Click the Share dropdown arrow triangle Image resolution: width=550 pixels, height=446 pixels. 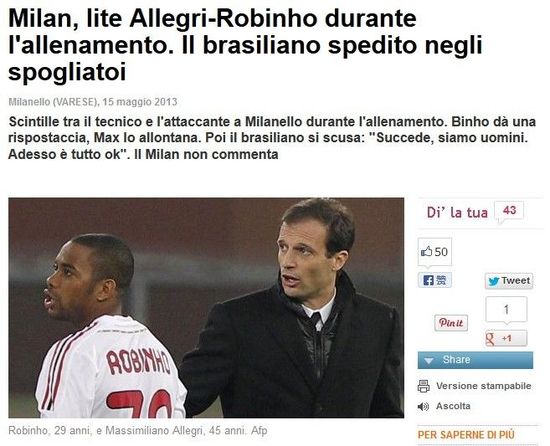click(429, 360)
